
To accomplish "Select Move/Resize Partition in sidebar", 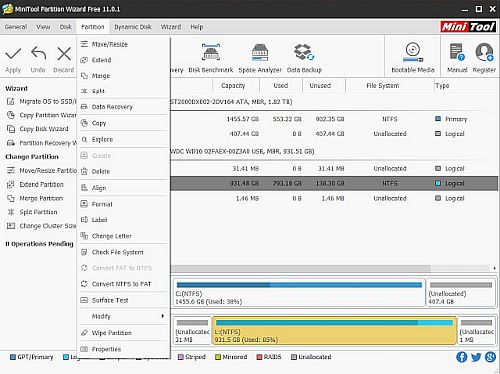I will pos(41,170).
